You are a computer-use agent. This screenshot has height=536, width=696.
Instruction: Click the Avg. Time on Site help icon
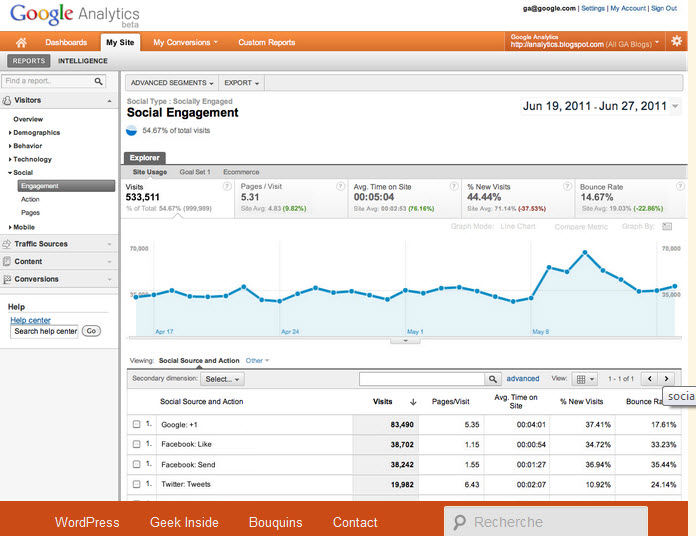[x=454, y=186]
